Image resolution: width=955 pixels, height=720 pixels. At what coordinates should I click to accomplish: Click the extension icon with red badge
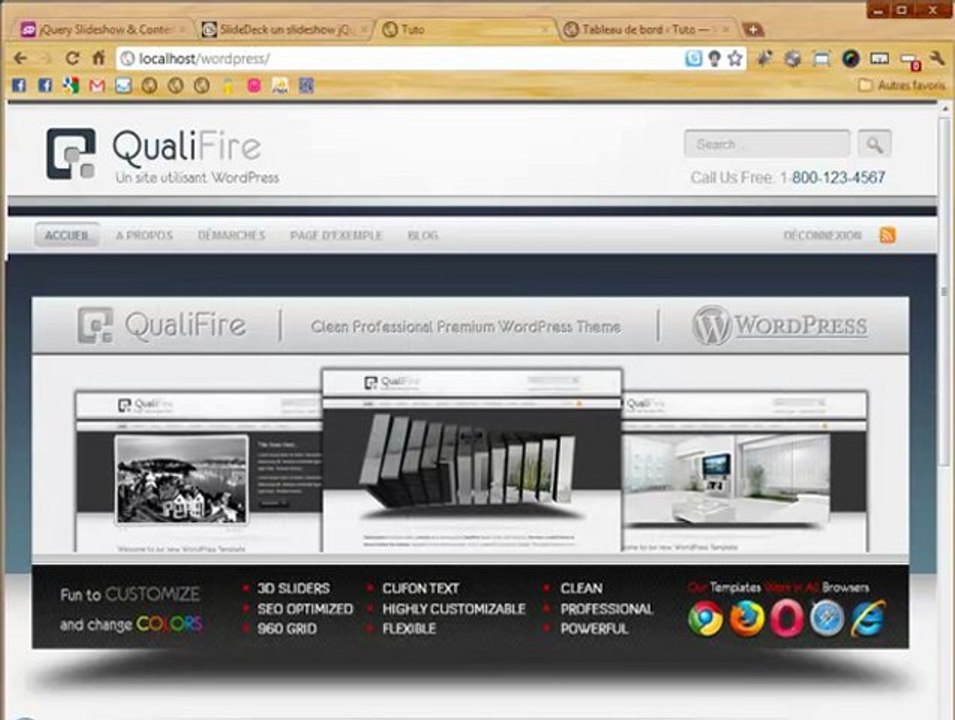(x=910, y=60)
